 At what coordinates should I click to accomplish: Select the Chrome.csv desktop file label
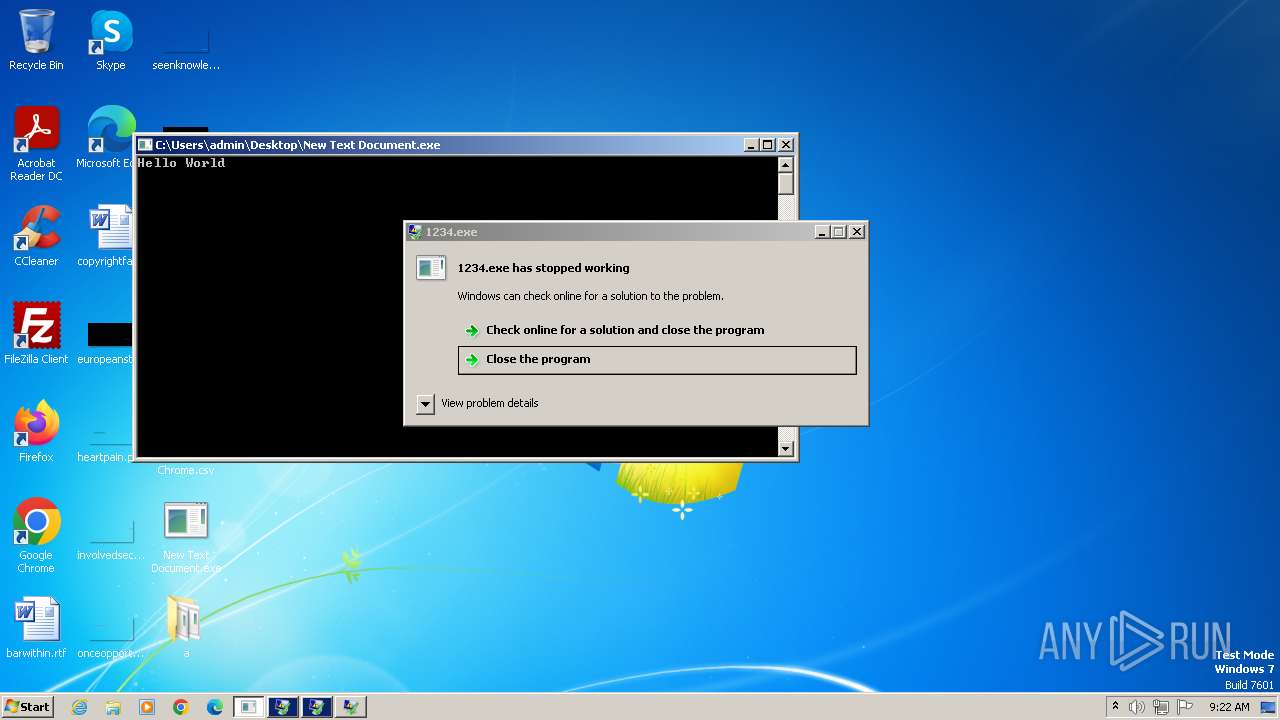(x=185, y=470)
